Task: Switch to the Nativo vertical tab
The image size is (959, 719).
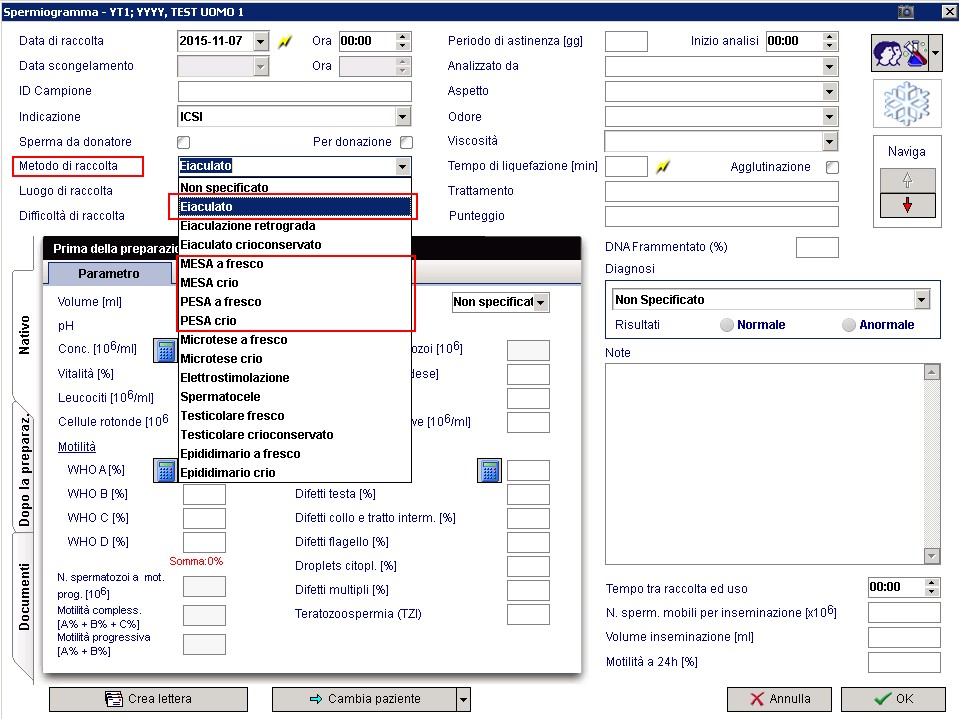Action: (24, 334)
